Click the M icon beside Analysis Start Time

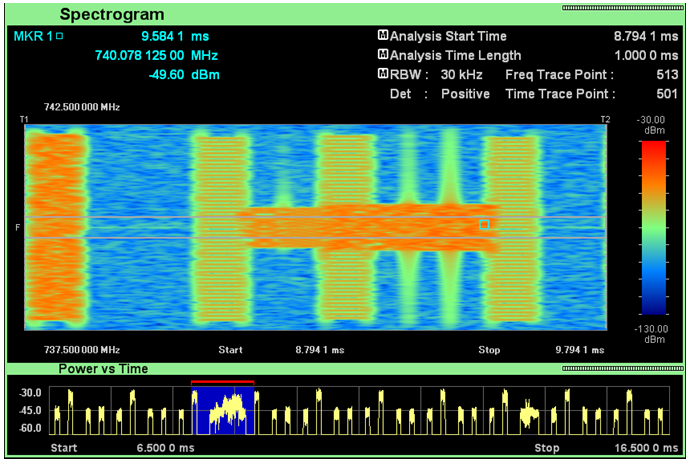point(383,35)
